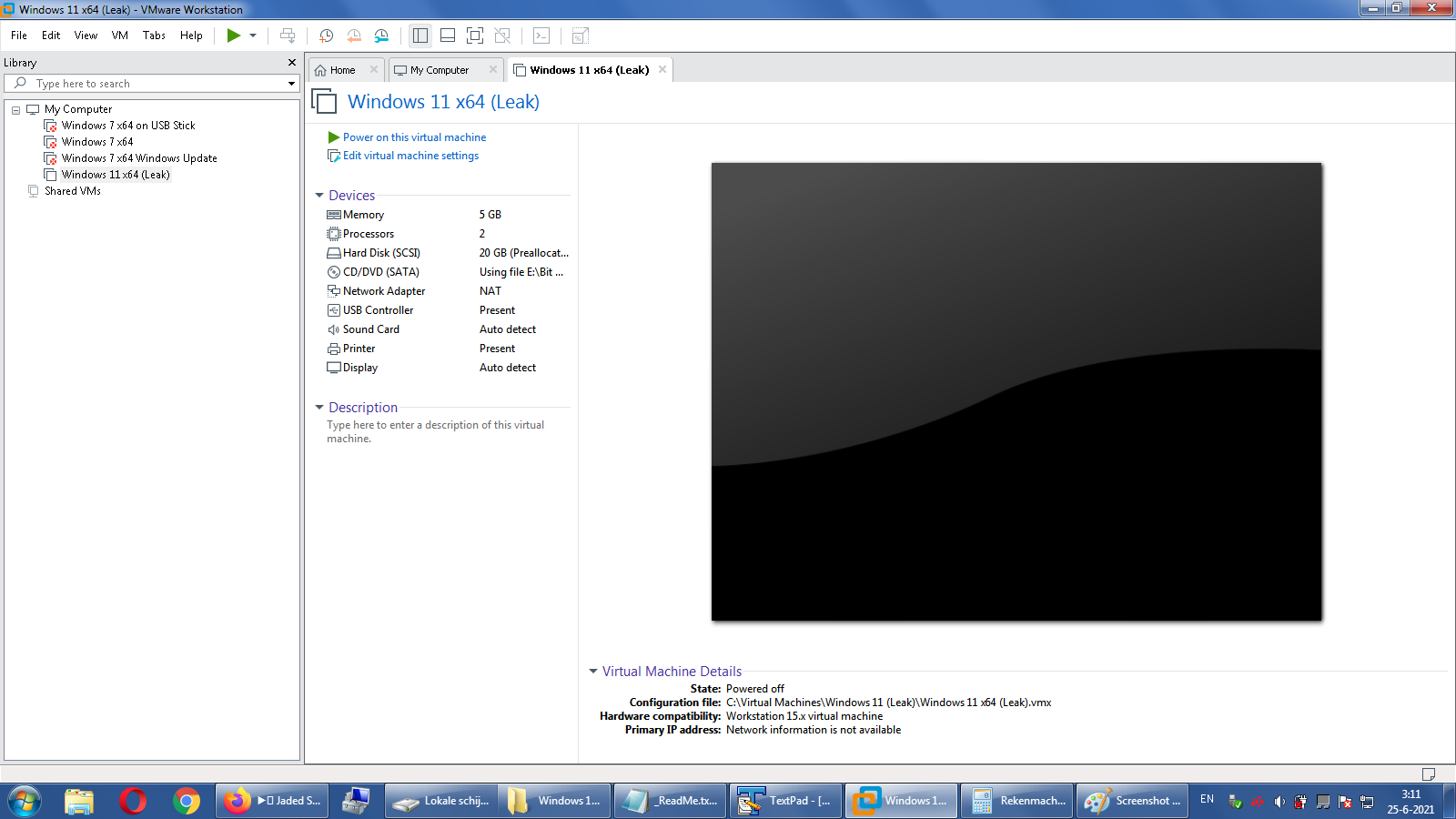The height and width of the screenshot is (819, 1456).
Task: Switch to the My Computer tab
Action: (439, 70)
